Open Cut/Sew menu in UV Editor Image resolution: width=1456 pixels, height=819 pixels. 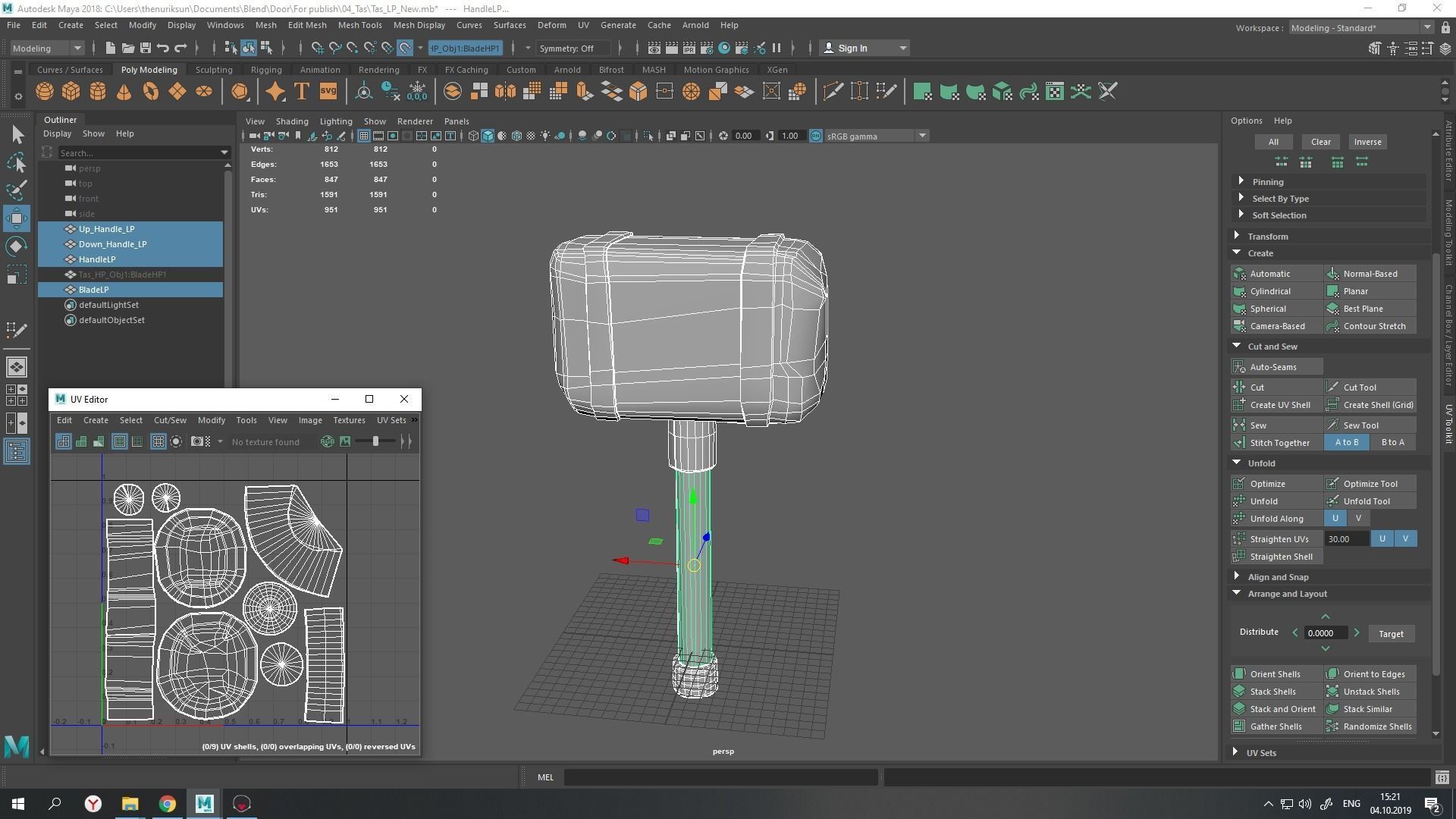(x=170, y=420)
